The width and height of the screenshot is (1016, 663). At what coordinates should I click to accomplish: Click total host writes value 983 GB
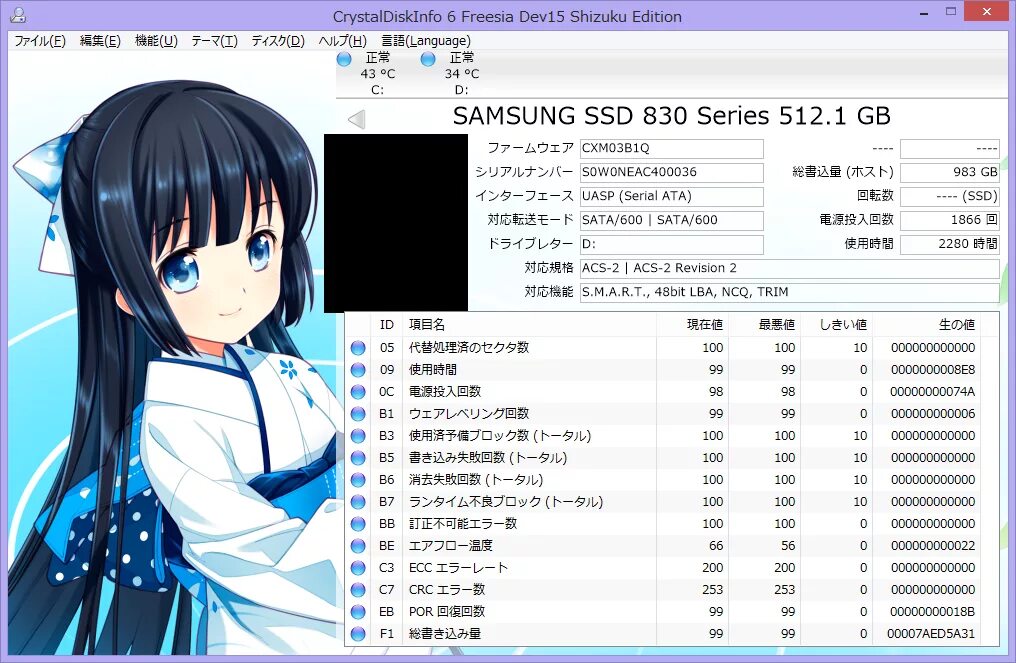[x=949, y=172]
